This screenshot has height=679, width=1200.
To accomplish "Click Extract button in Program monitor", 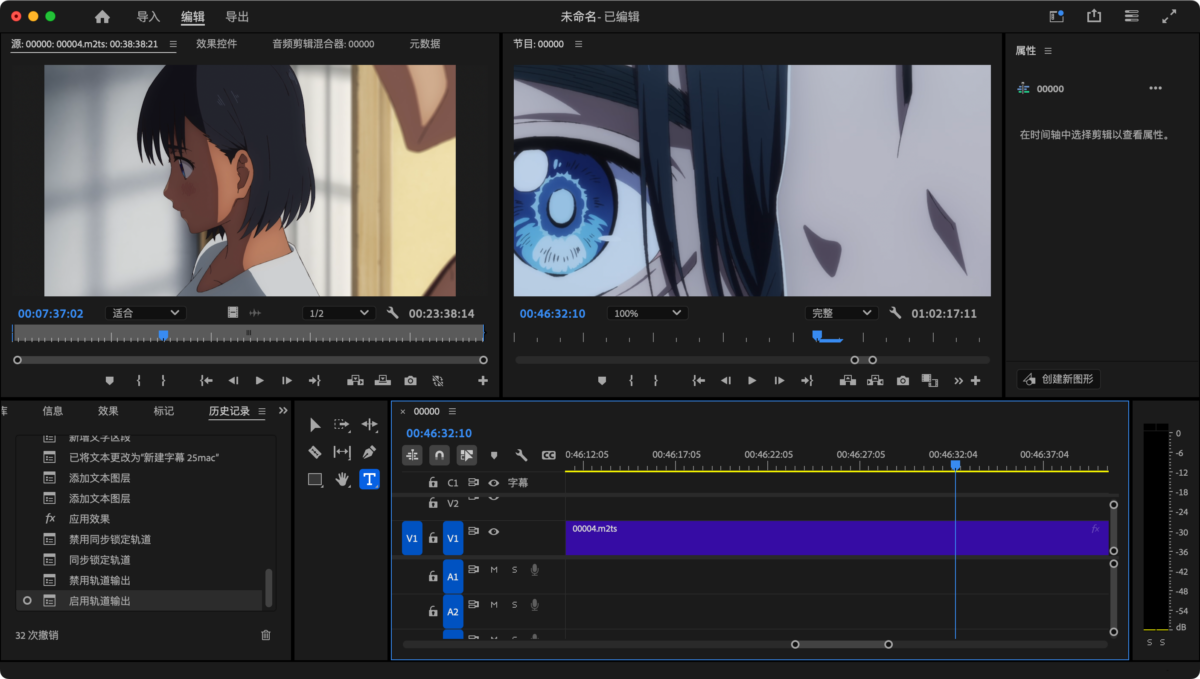I will (x=875, y=381).
